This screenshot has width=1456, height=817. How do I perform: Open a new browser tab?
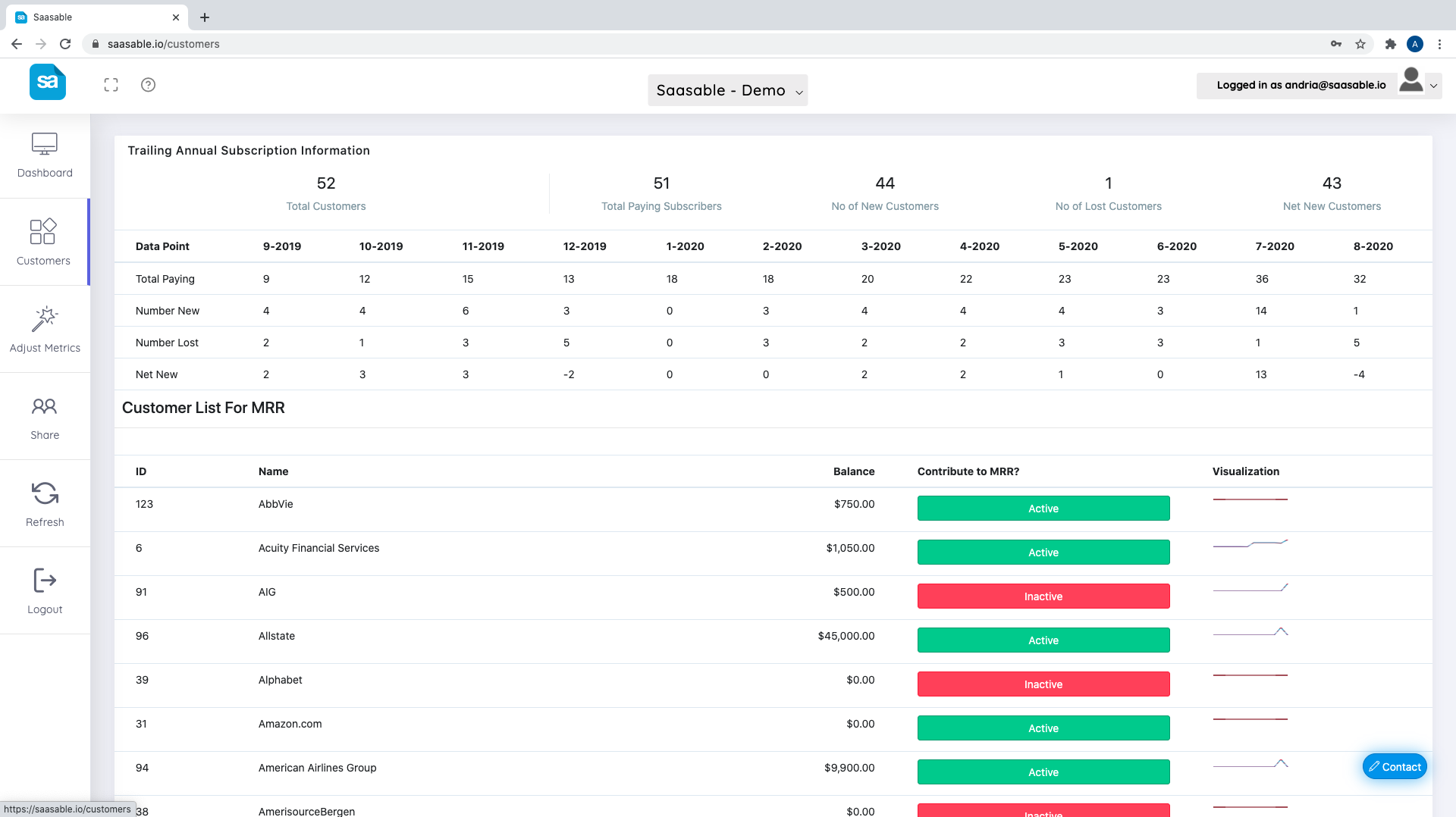coord(205,17)
